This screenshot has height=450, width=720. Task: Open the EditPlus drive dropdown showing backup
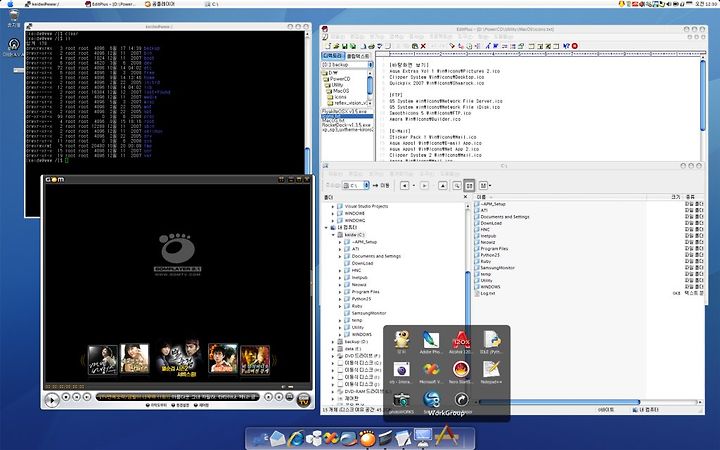pos(347,65)
